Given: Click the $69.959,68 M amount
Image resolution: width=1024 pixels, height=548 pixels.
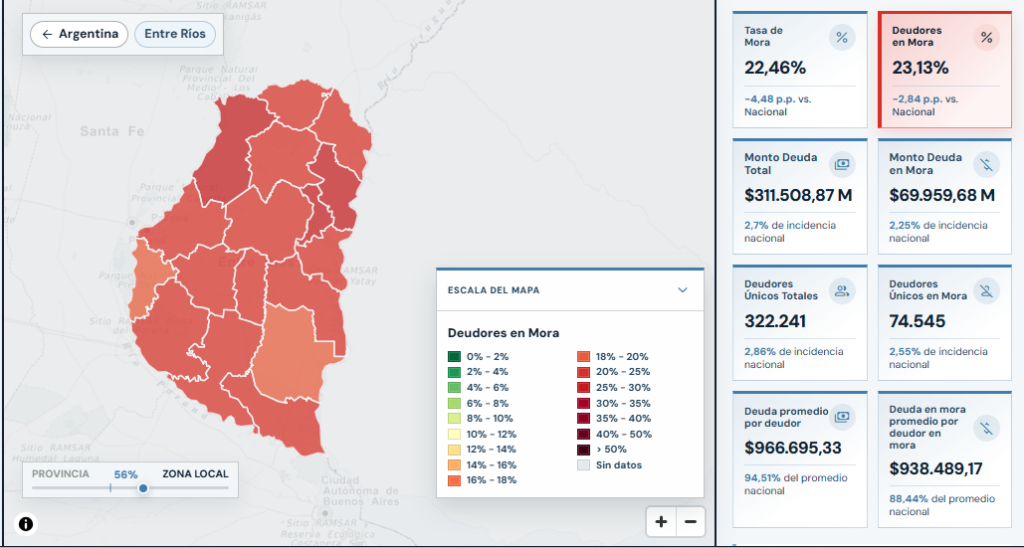Looking at the screenshot, I should point(942,195).
